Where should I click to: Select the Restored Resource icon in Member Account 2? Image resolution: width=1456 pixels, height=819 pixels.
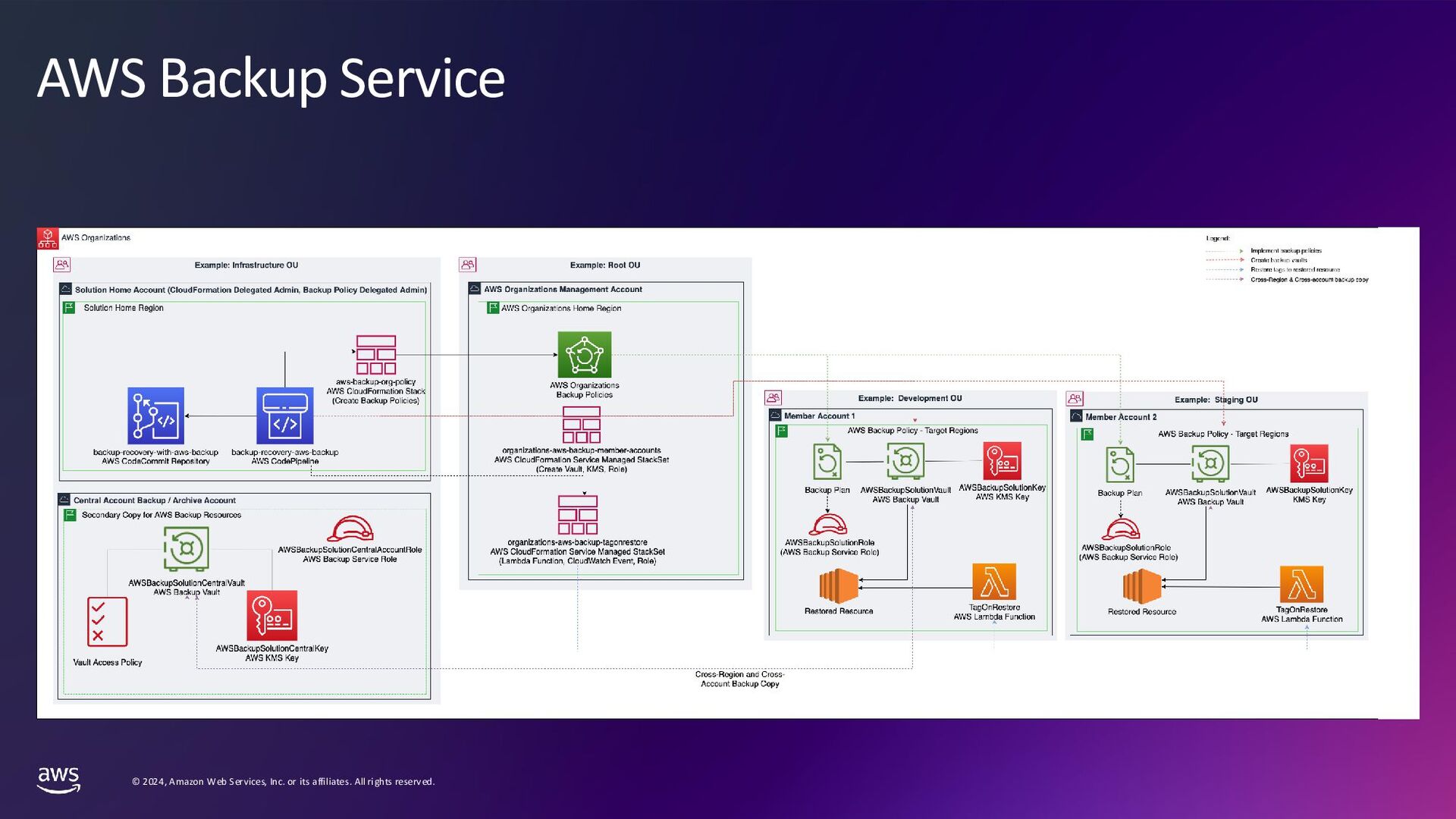tap(1141, 586)
